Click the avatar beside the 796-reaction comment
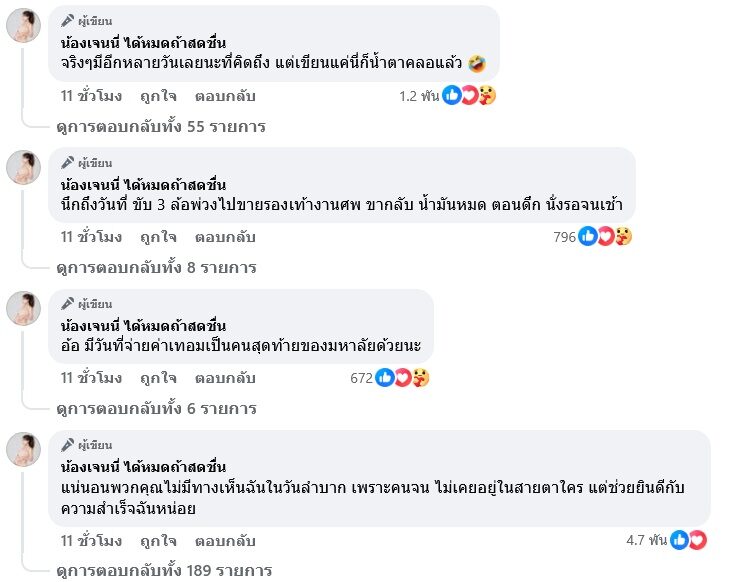This screenshot has width=735, height=582. [x=24, y=167]
